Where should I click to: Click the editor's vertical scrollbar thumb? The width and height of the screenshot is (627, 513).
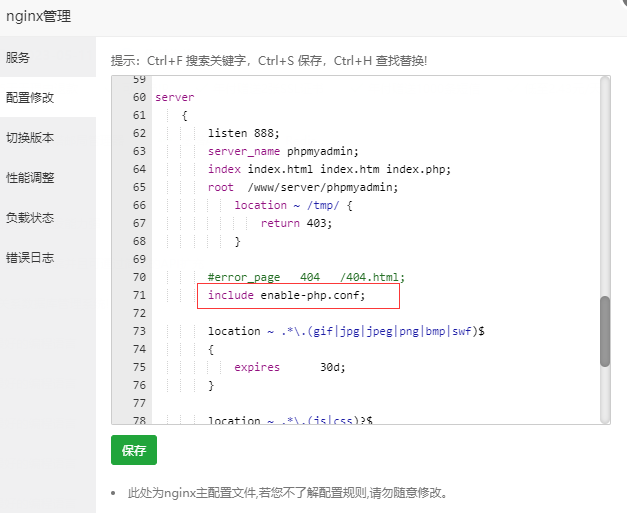click(x=604, y=331)
